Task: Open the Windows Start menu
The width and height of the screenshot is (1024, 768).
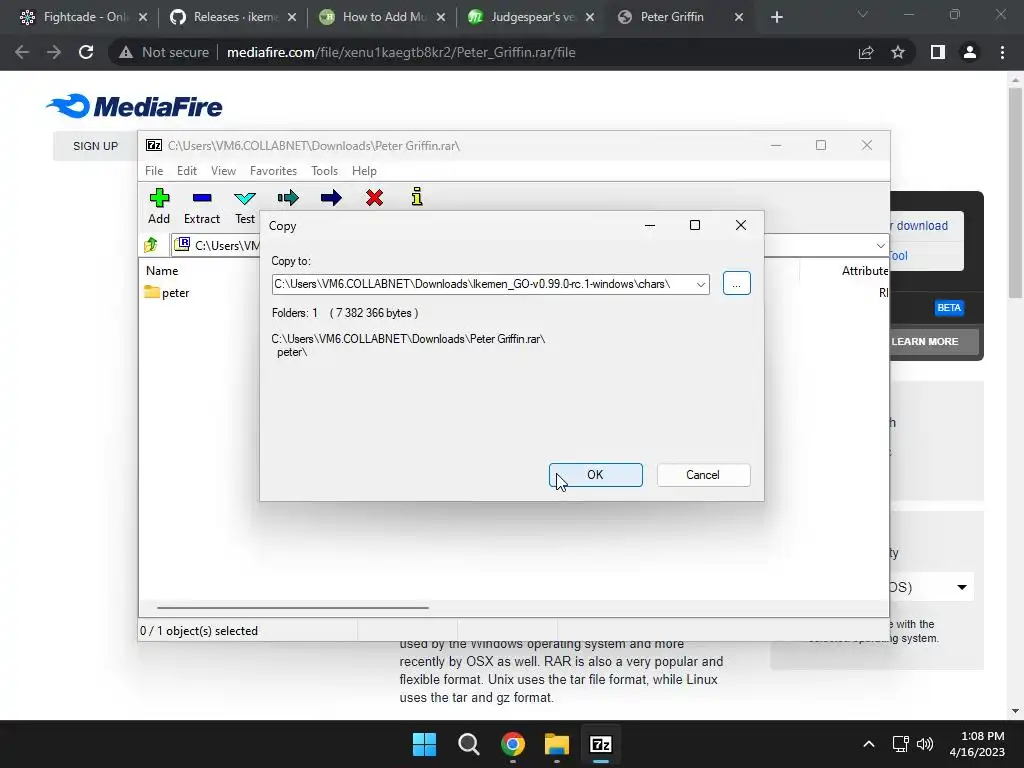Action: coord(424,744)
